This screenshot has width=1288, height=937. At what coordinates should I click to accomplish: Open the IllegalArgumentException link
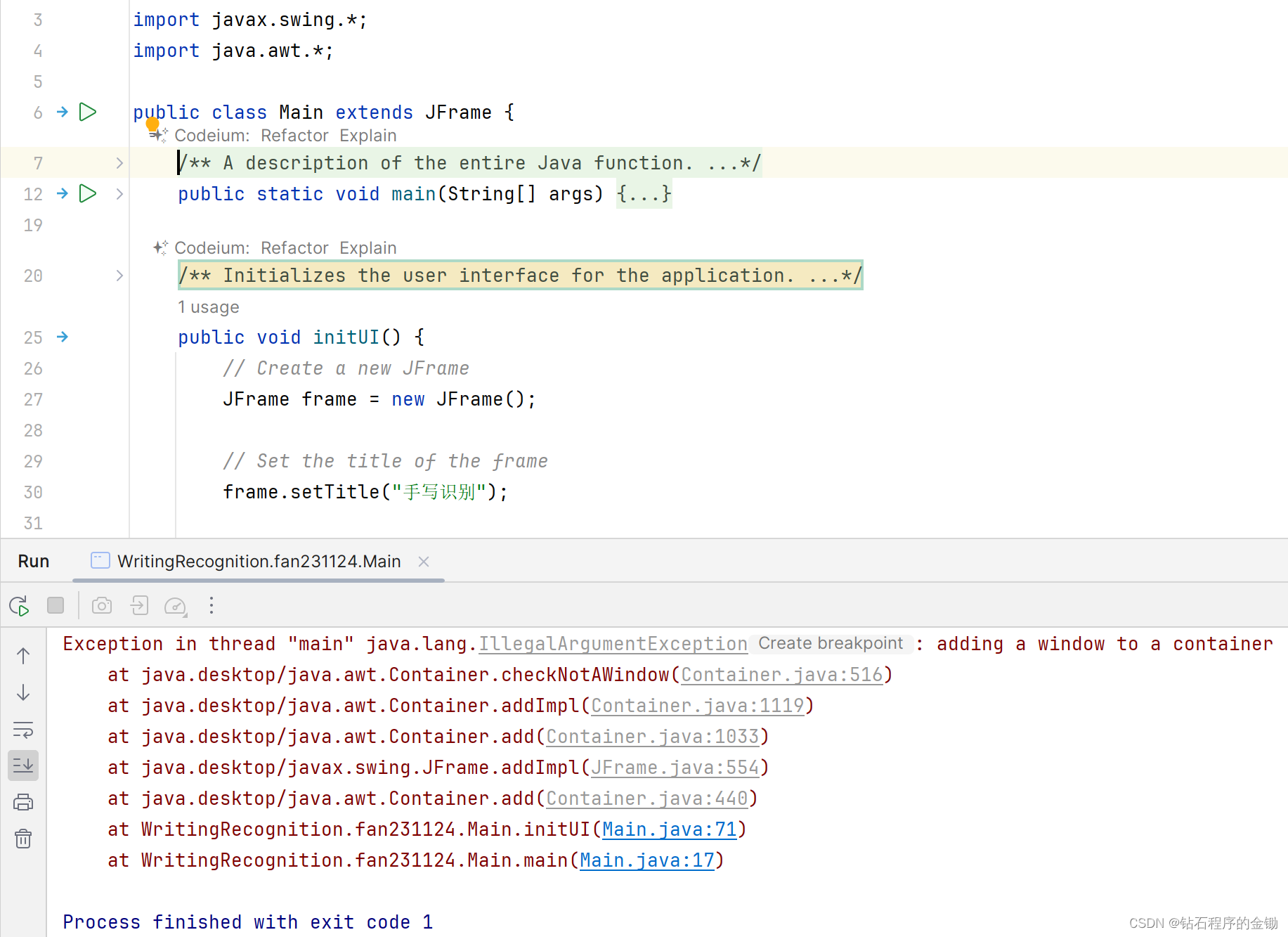coord(613,644)
